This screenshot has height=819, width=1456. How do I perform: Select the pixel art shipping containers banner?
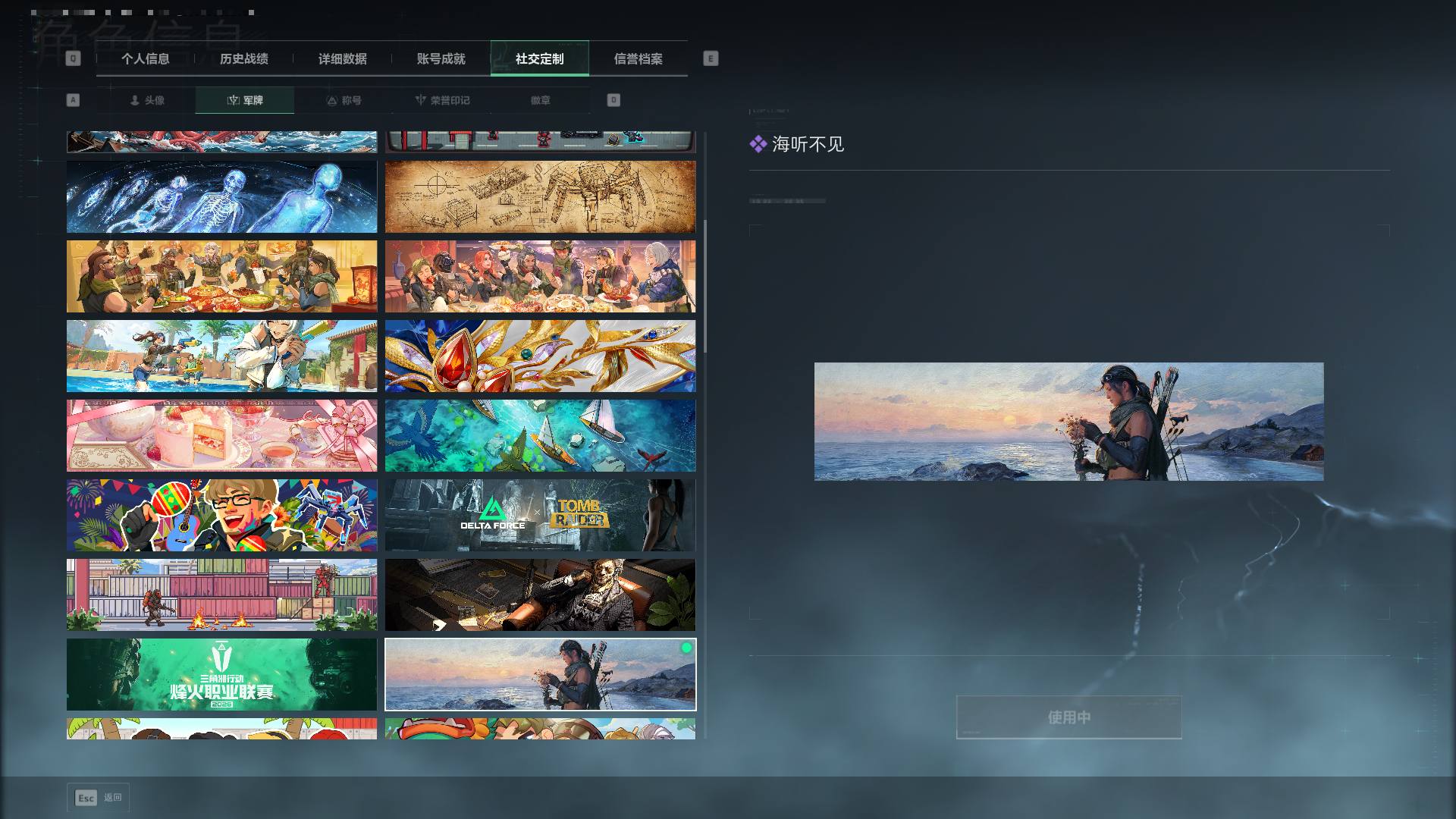[x=221, y=595]
